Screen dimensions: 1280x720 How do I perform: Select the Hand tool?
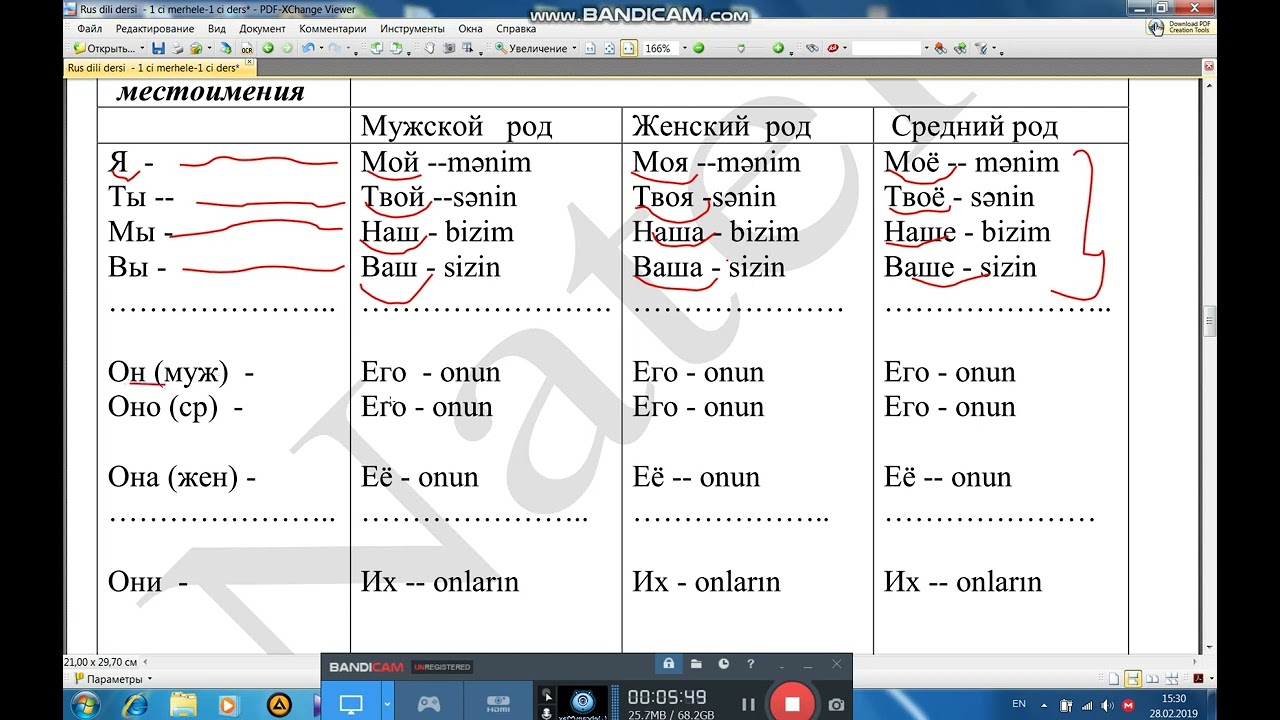tap(429, 48)
